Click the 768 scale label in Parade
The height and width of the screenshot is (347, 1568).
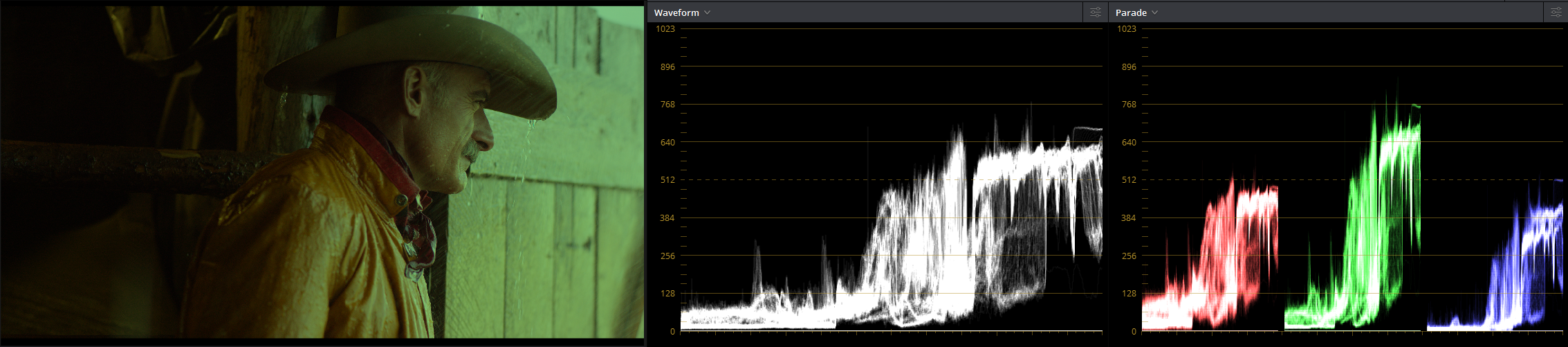(1129, 105)
